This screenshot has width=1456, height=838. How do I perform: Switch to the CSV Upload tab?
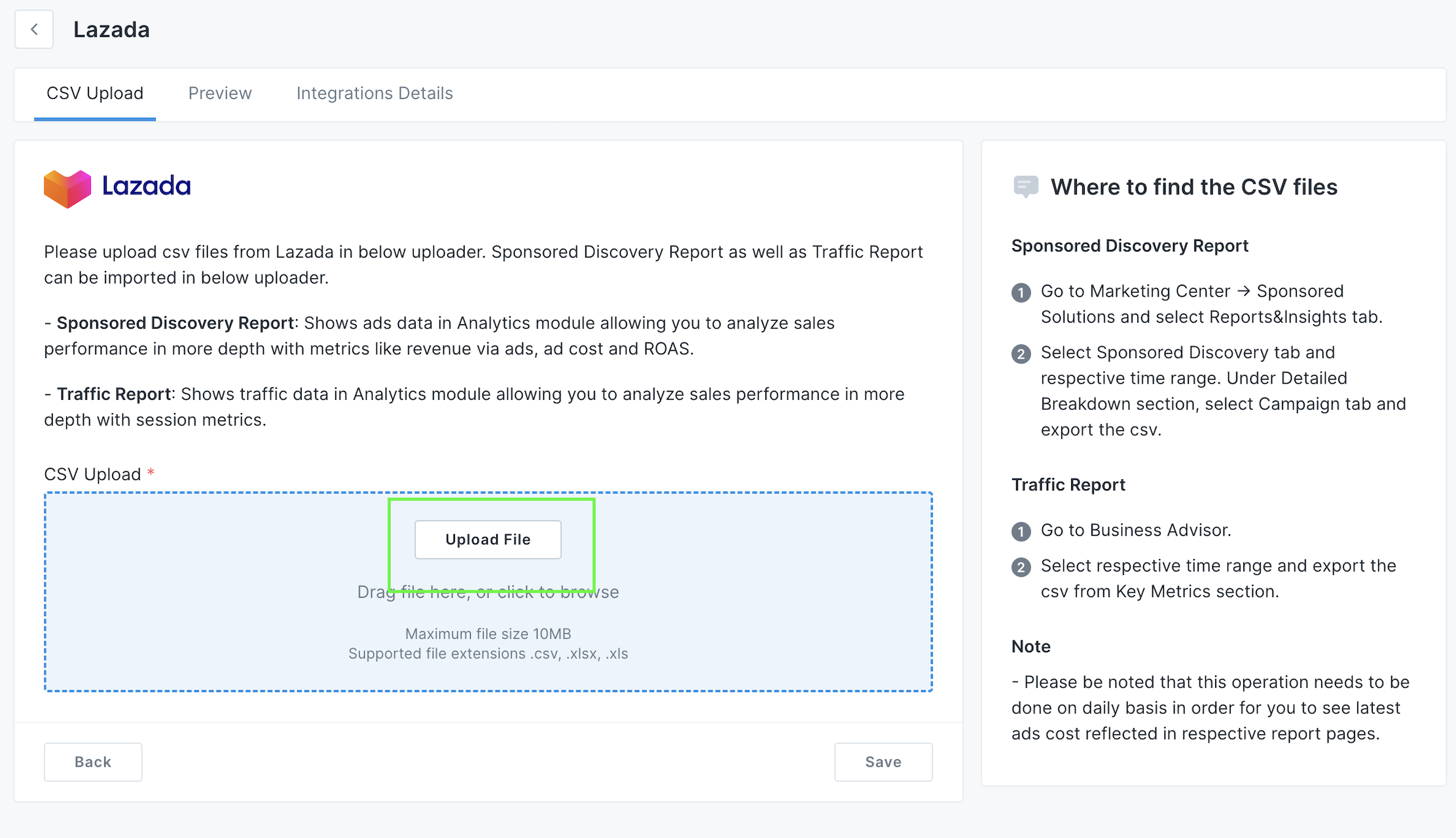pos(95,94)
